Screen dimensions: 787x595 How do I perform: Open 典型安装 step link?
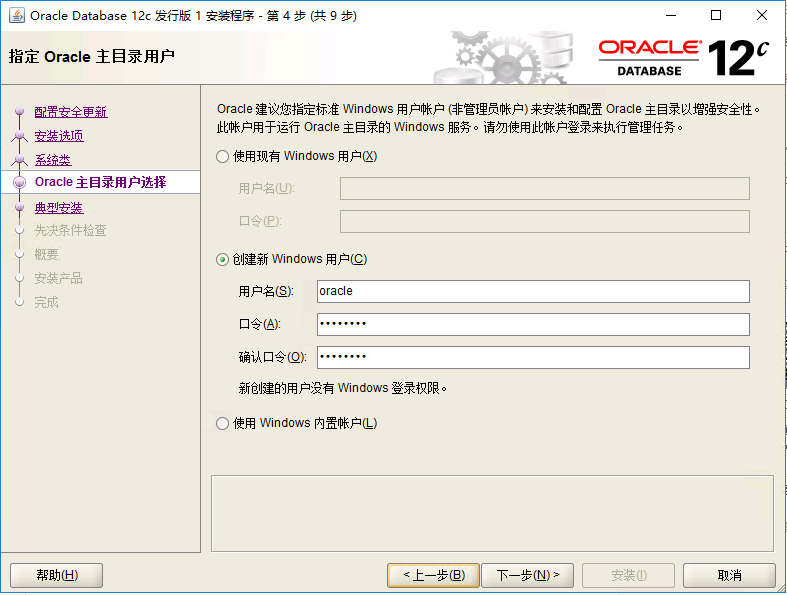click(x=59, y=208)
